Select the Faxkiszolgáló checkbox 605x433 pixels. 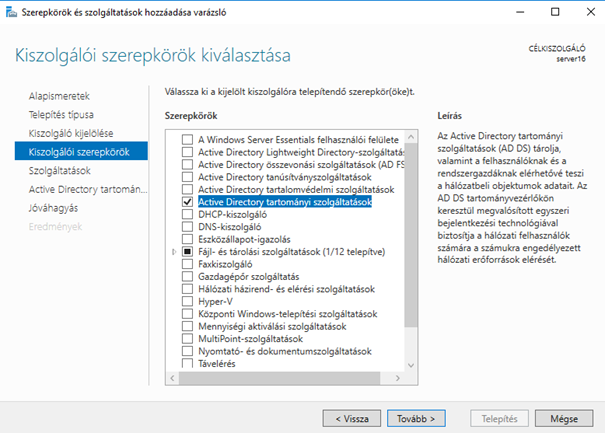coord(188,264)
